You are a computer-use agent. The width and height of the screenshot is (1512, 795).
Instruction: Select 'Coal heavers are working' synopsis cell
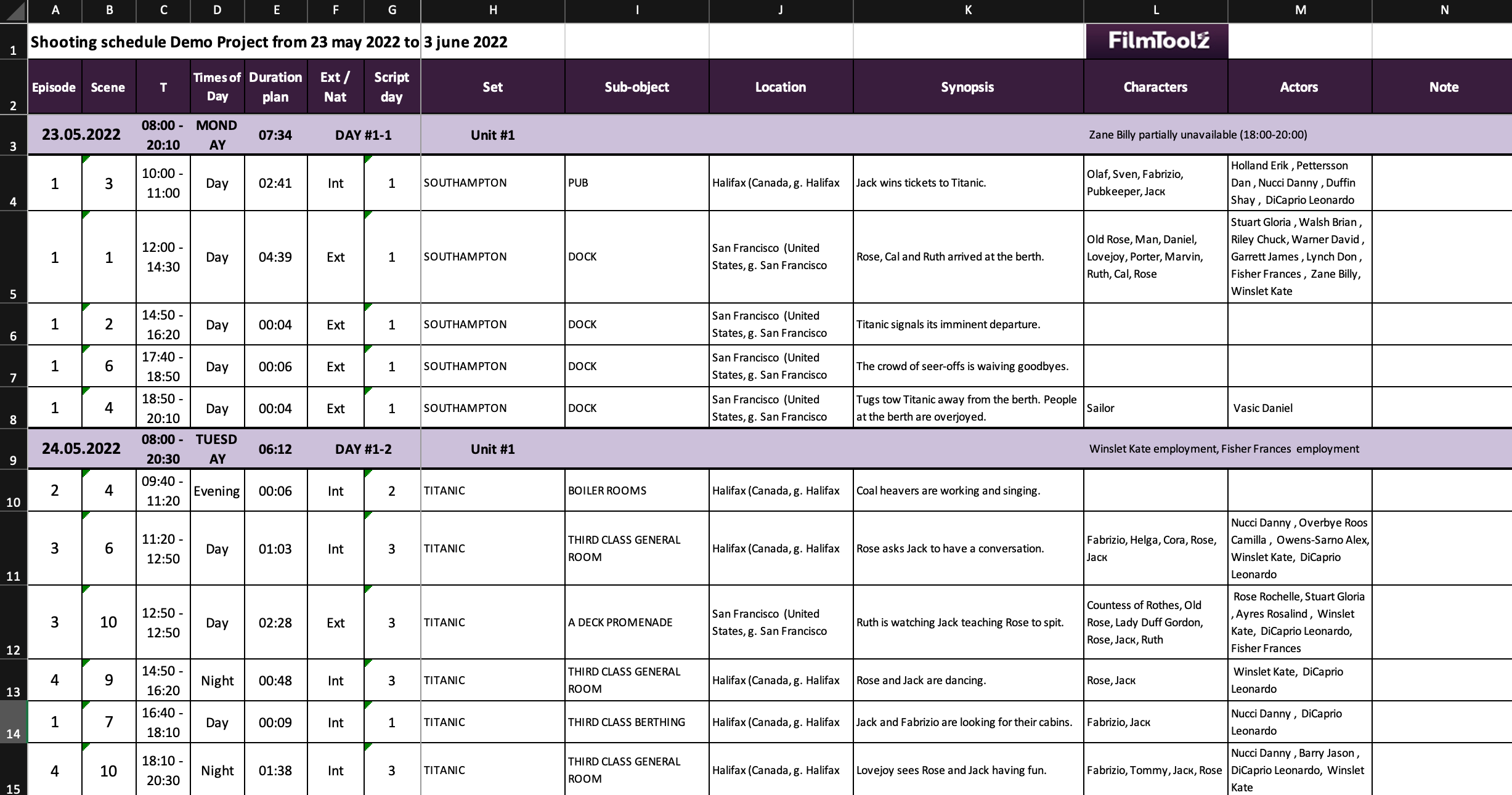(968, 491)
